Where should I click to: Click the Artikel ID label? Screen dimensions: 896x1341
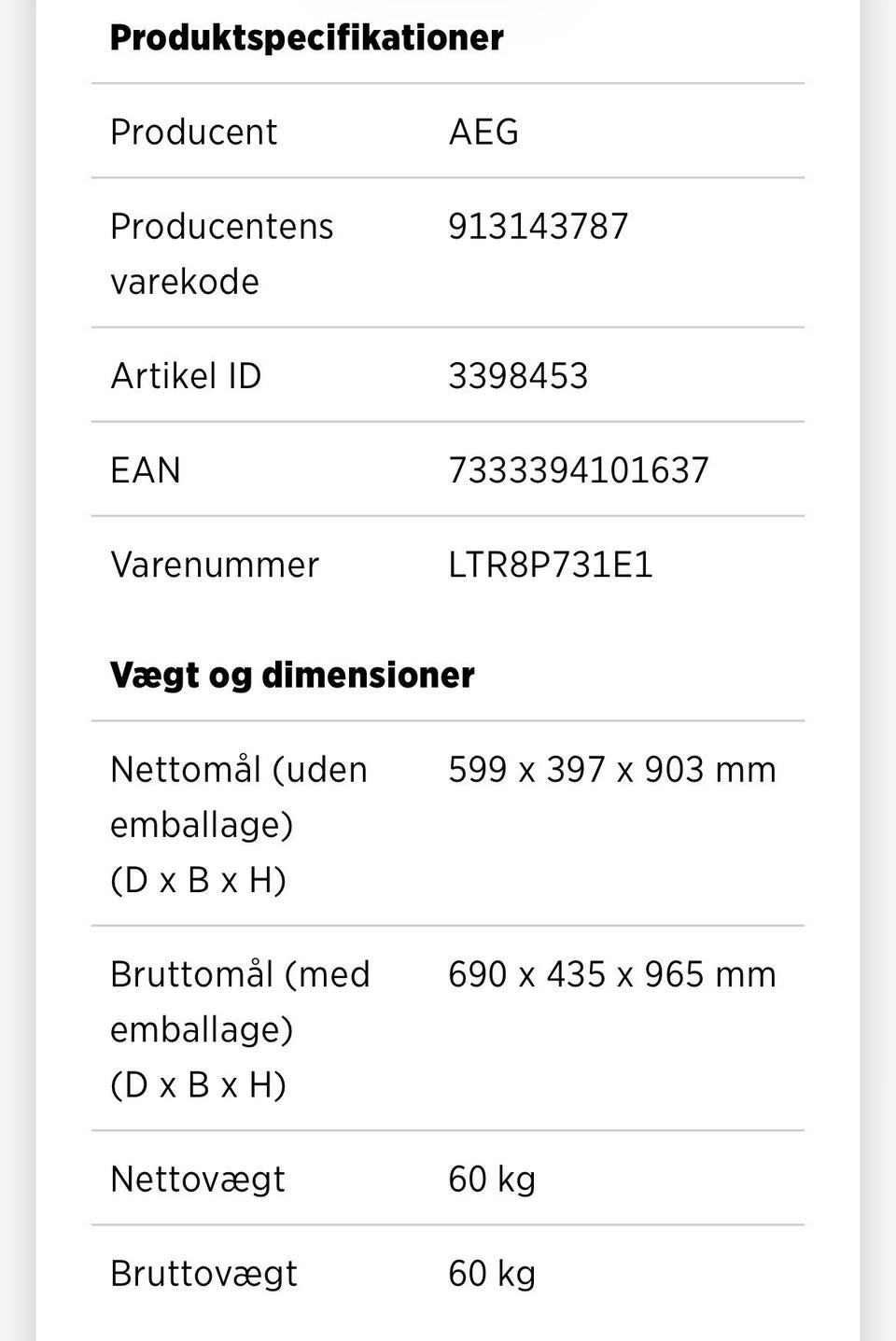pyautogui.click(x=186, y=376)
